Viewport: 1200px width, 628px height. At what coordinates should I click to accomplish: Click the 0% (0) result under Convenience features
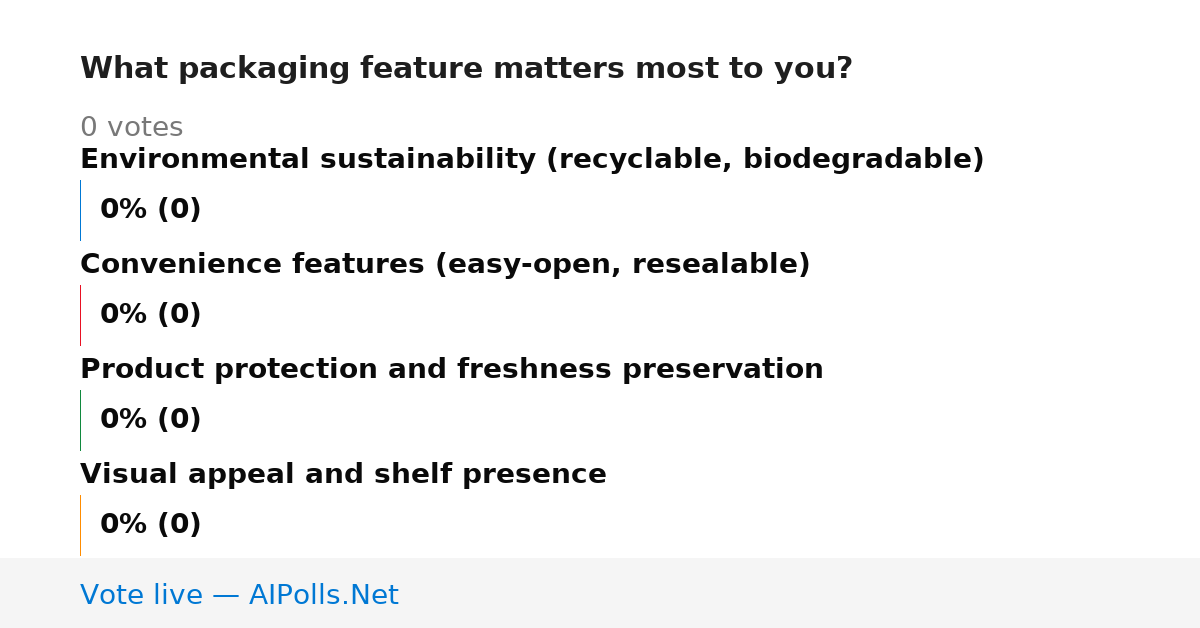(151, 315)
